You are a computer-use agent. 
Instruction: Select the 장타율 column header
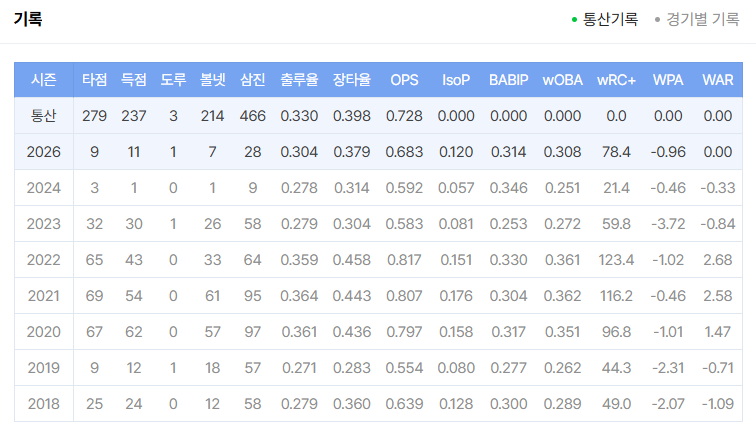point(352,80)
